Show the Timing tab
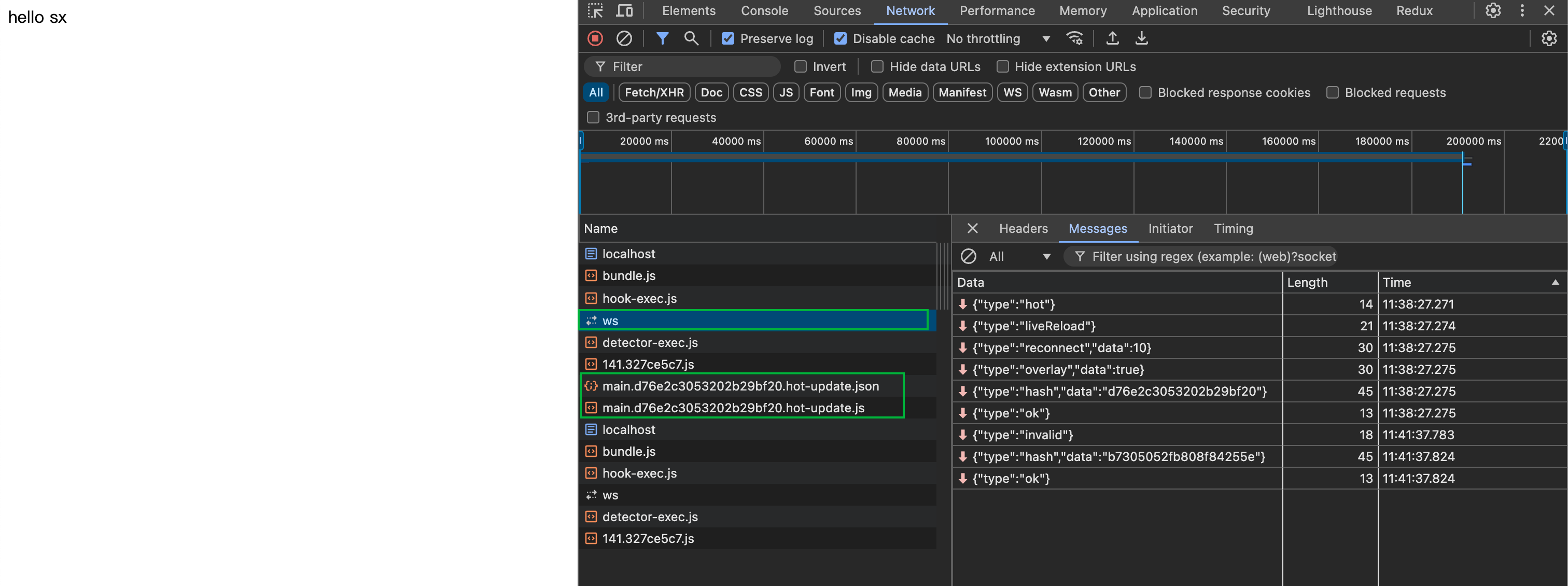Image resolution: width=1568 pixels, height=586 pixels. [1233, 228]
